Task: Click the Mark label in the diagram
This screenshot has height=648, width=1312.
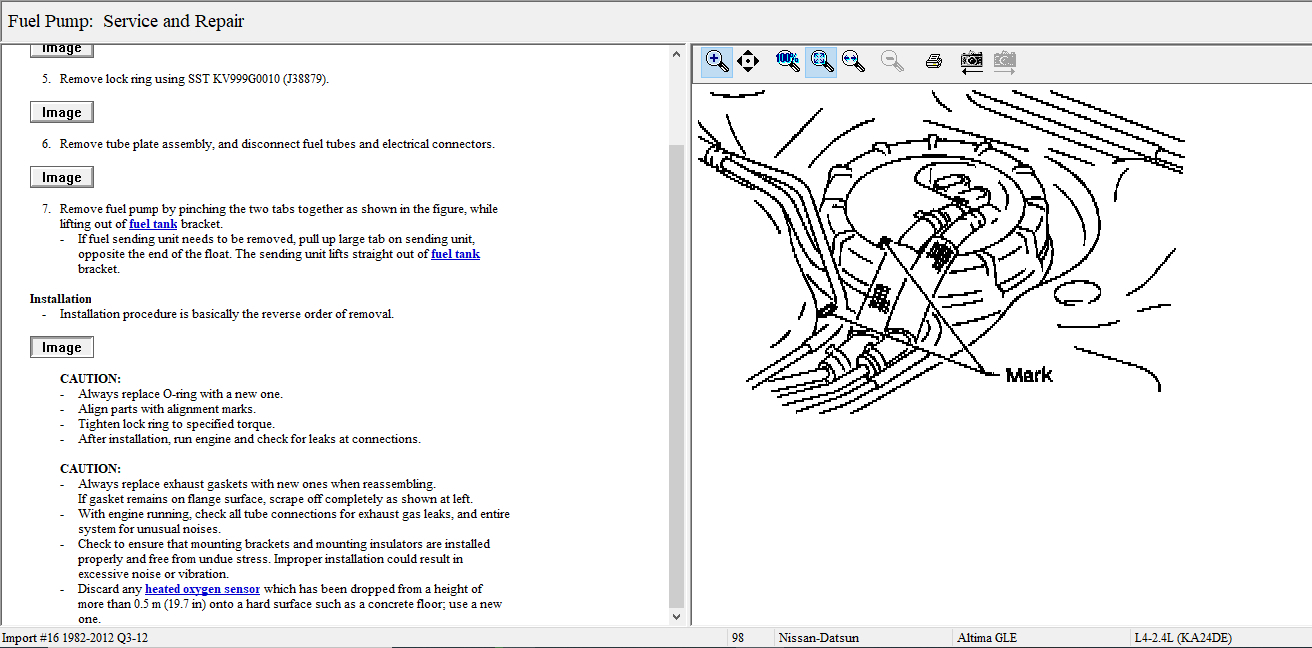Action: 1028,375
